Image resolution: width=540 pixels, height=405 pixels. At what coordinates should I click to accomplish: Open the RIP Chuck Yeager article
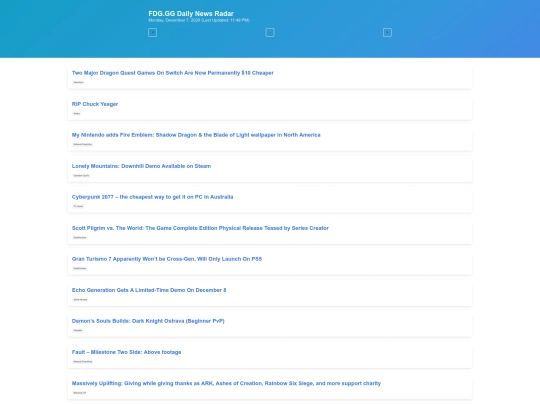[x=95, y=104]
